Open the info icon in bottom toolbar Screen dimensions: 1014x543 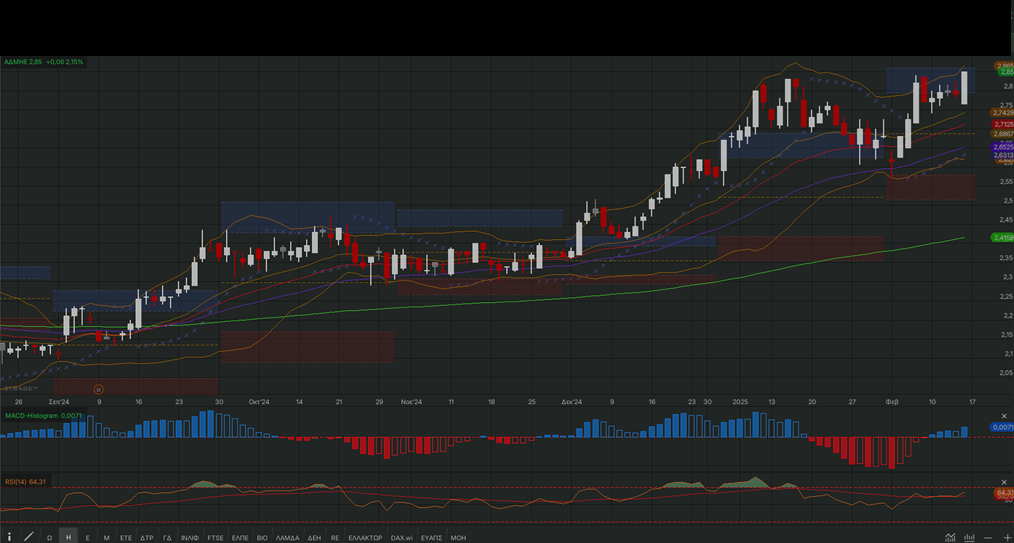pyautogui.click(x=9, y=537)
